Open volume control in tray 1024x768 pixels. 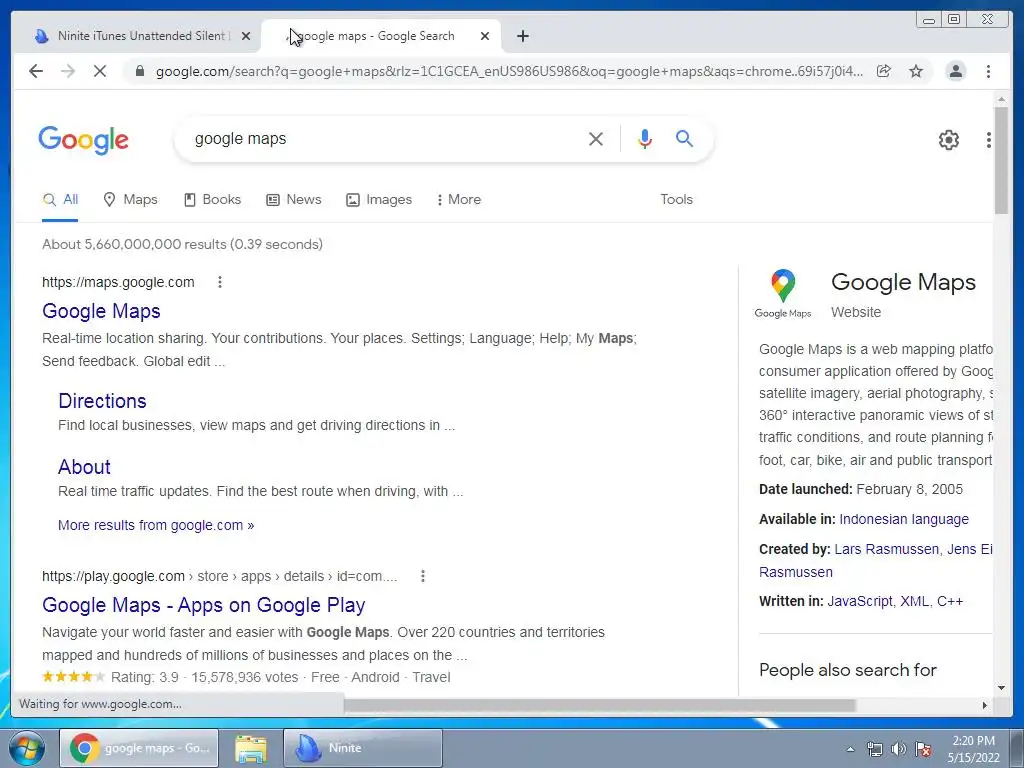point(899,749)
